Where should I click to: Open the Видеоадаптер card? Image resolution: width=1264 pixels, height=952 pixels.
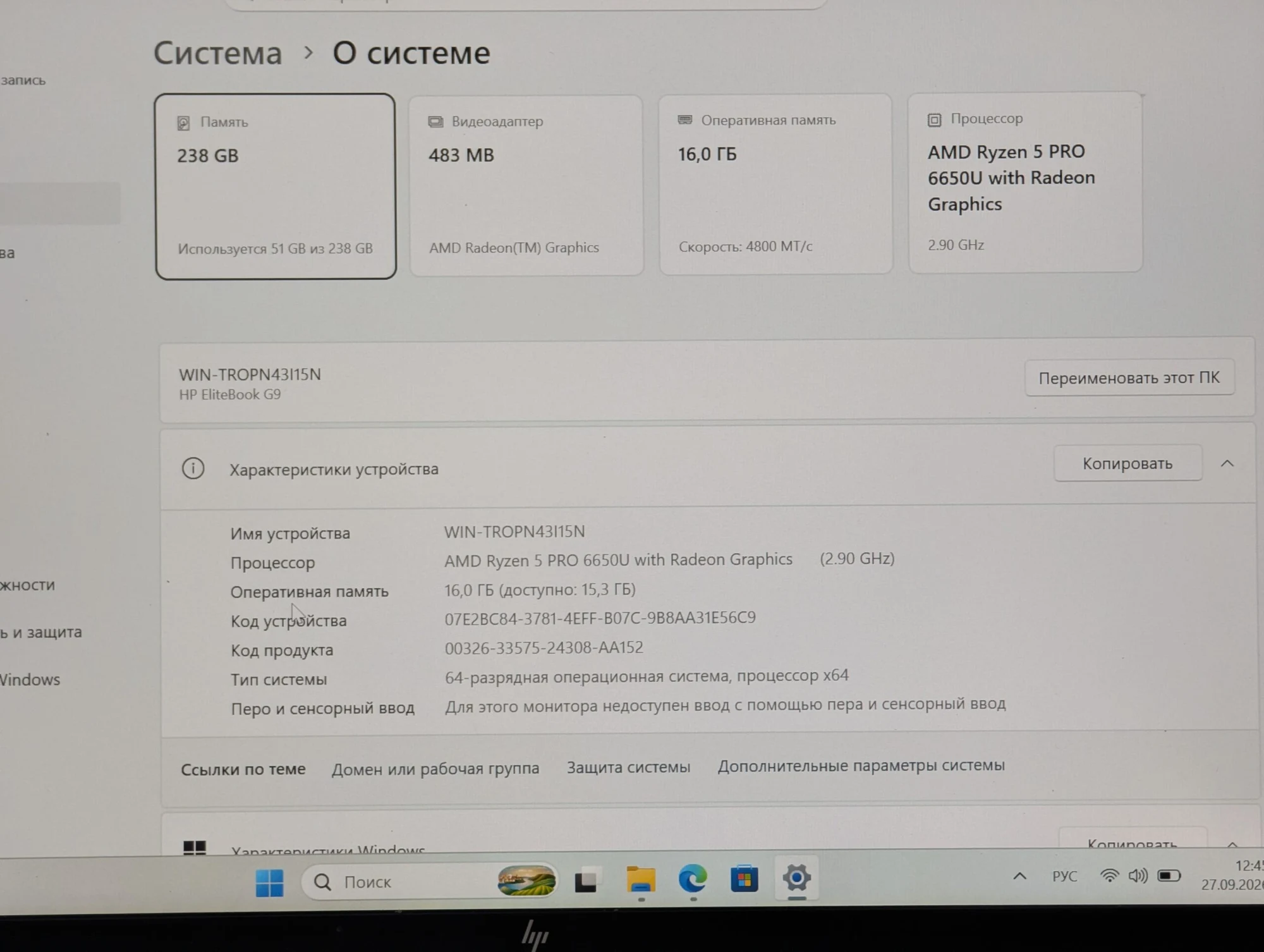click(x=526, y=185)
